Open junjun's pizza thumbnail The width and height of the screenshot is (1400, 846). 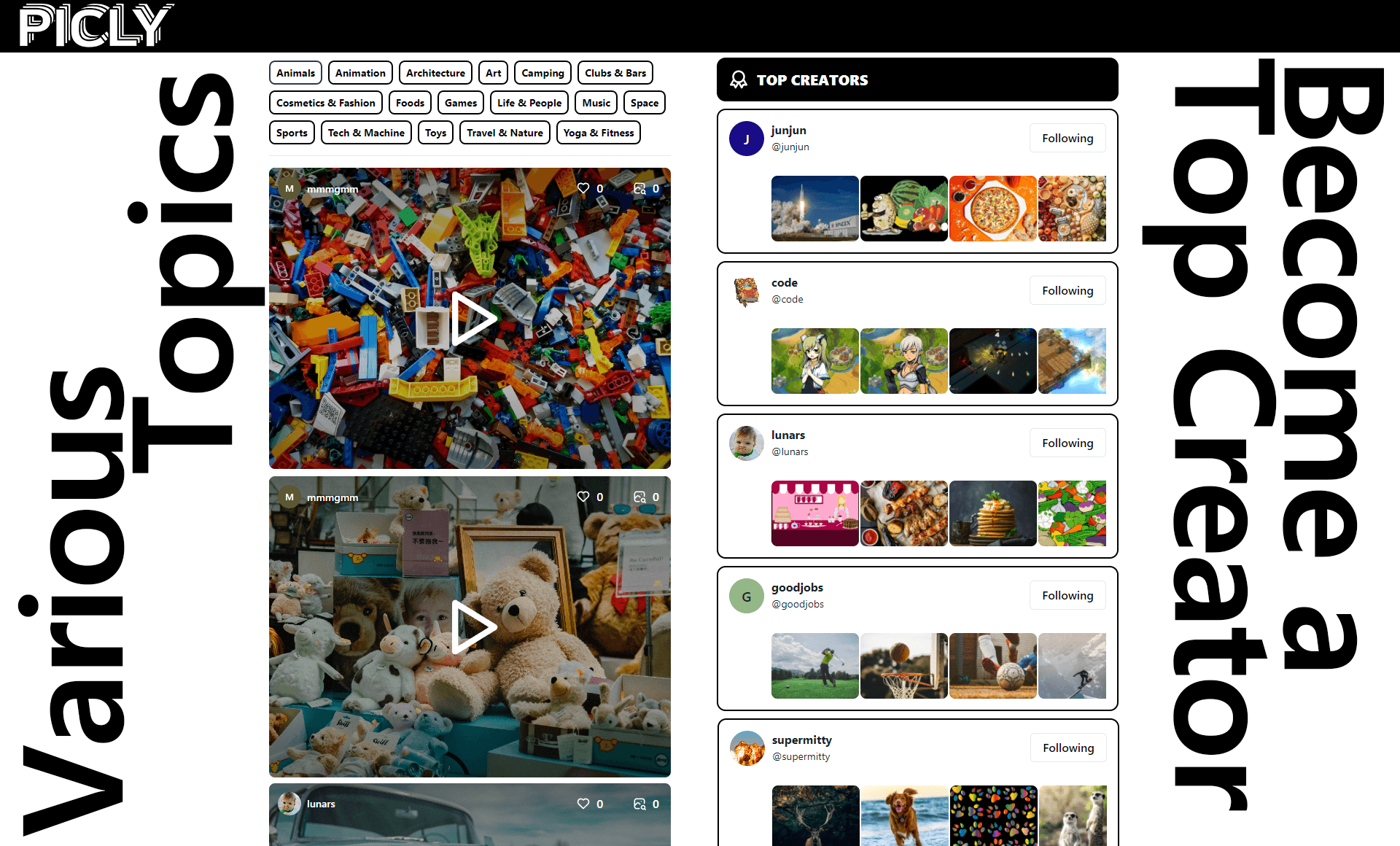point(992,209)
